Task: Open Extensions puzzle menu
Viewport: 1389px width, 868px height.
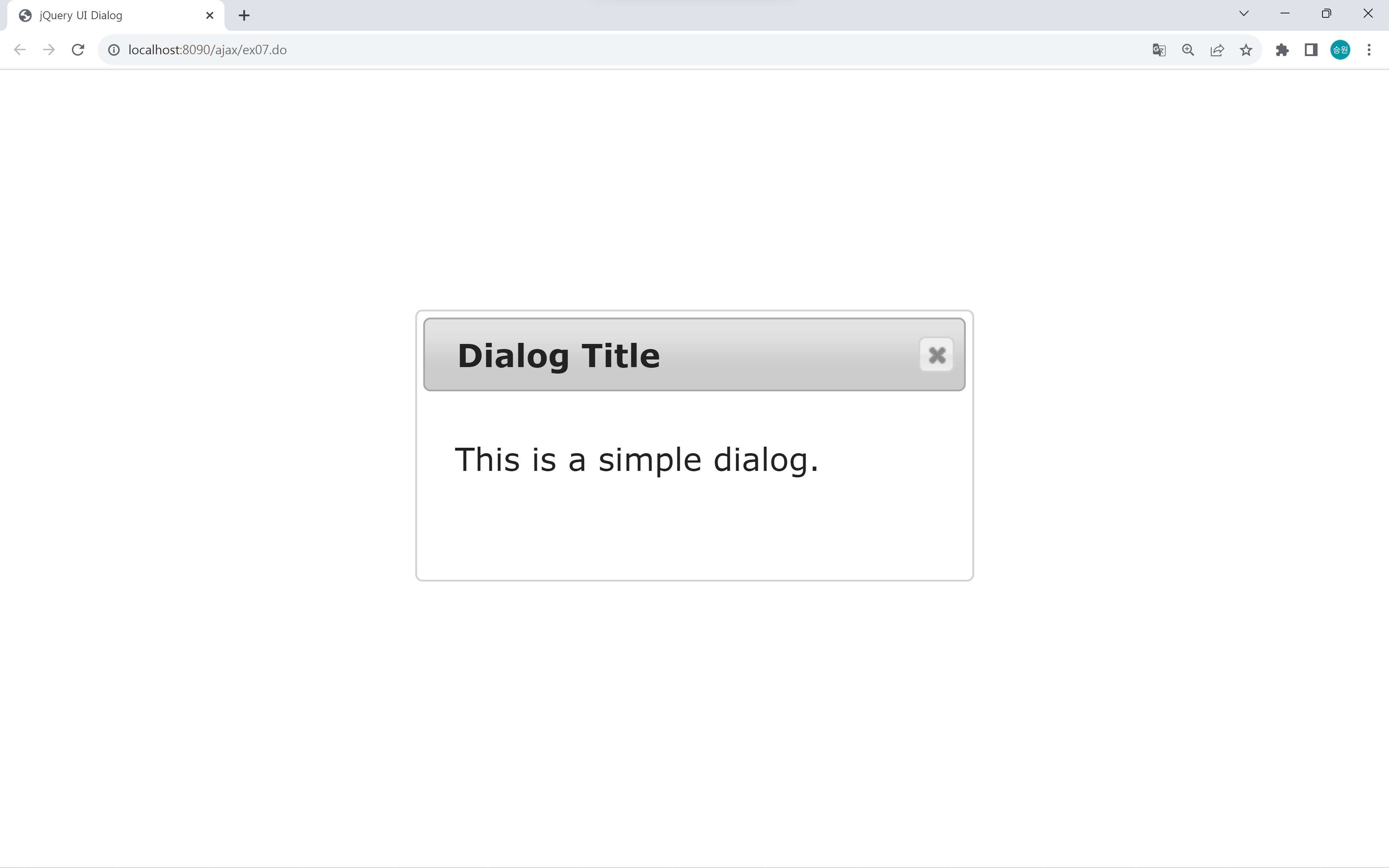Action: click(x=1282, y=50)
